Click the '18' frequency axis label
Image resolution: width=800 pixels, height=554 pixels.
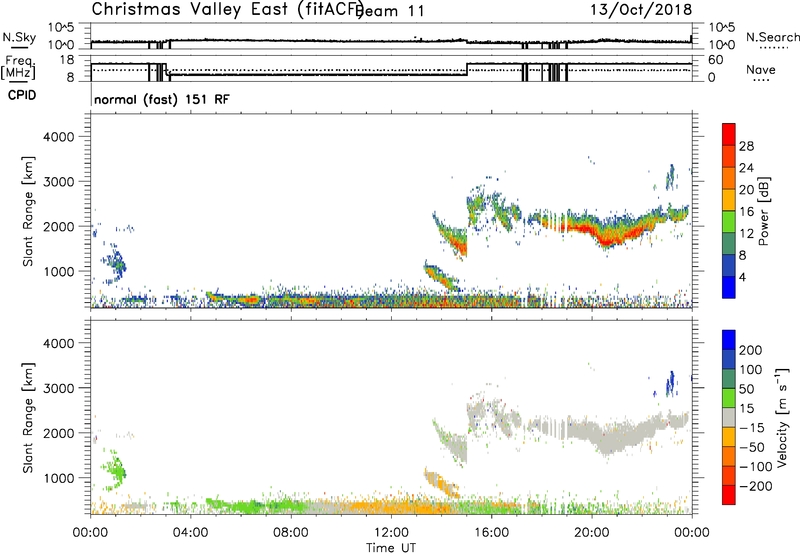coord(68,60)
